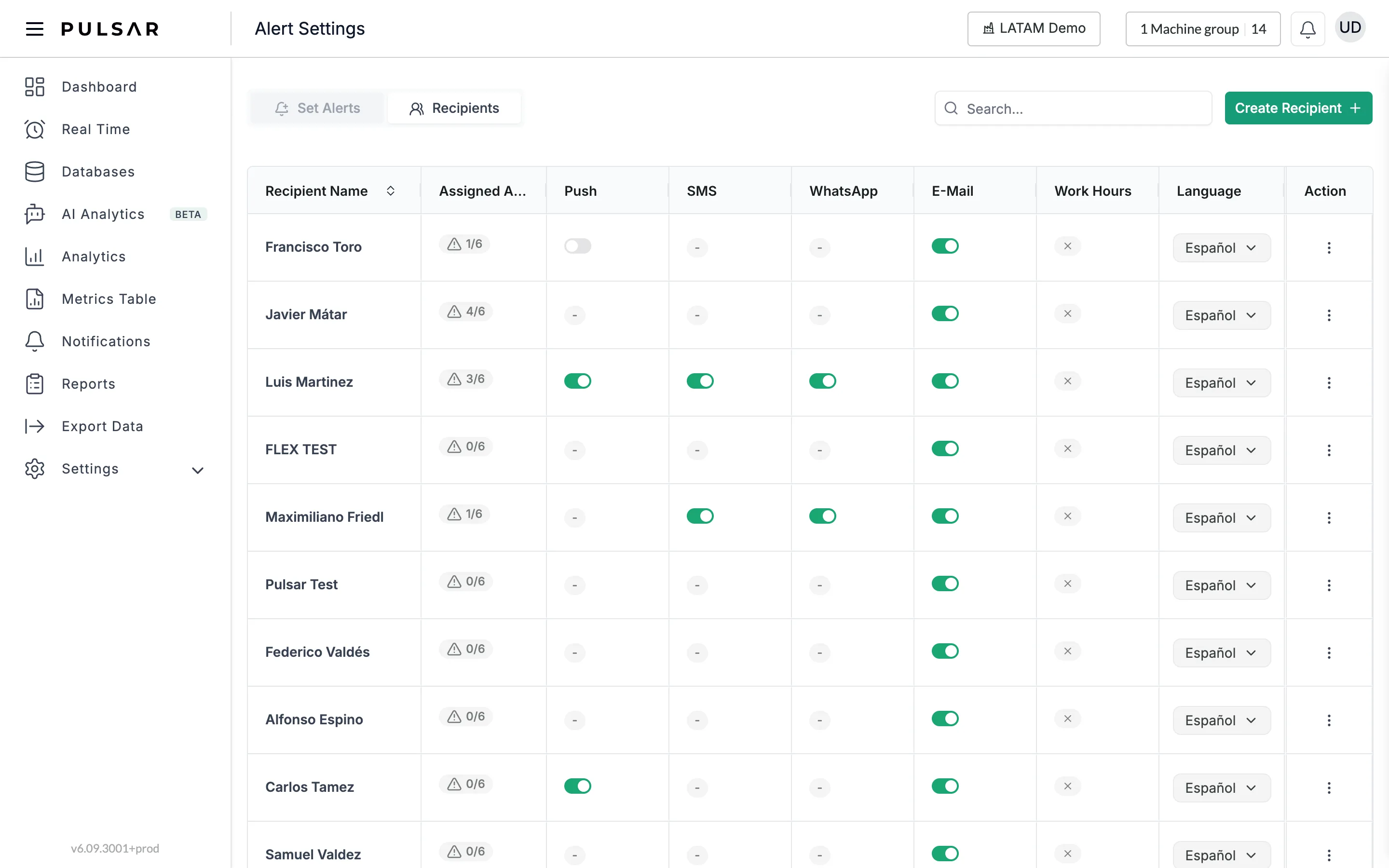Disable SMS toggle for Maximiliano Friedl
This screenshot has height=868, width=1389.
pos(700,516)
